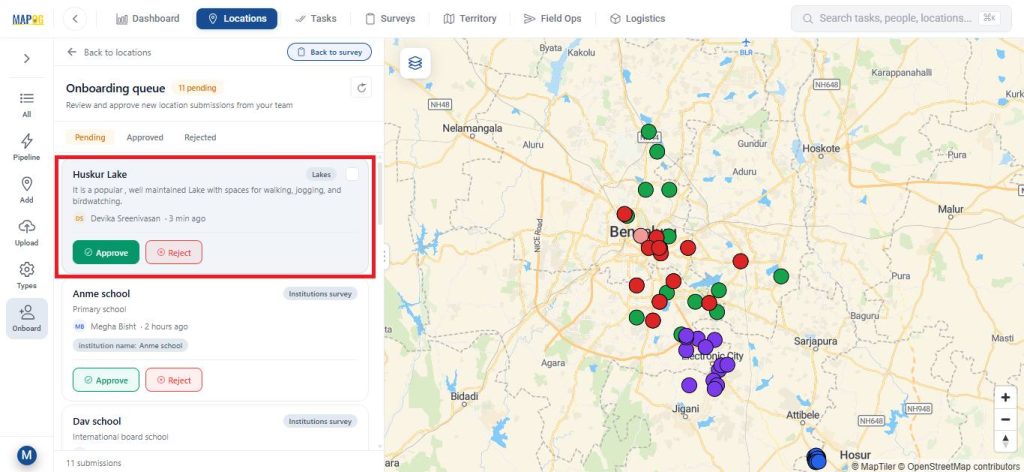Click the green marker west of Pura
Image resolution: width=1024 pixels, height=472 pixels.
781,276
